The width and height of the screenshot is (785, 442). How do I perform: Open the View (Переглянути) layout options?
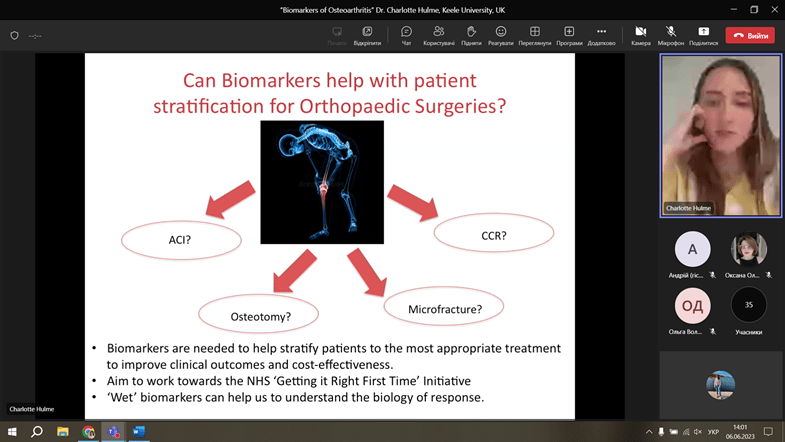(535, 35)
